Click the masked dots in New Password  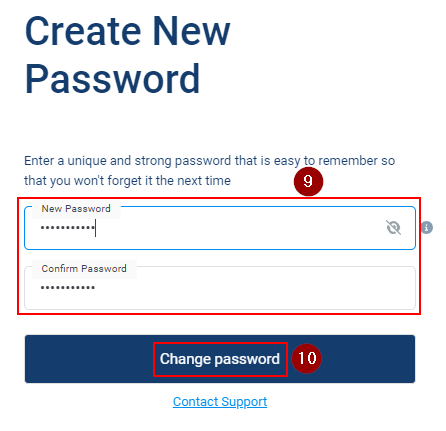(x=68, y=228)
